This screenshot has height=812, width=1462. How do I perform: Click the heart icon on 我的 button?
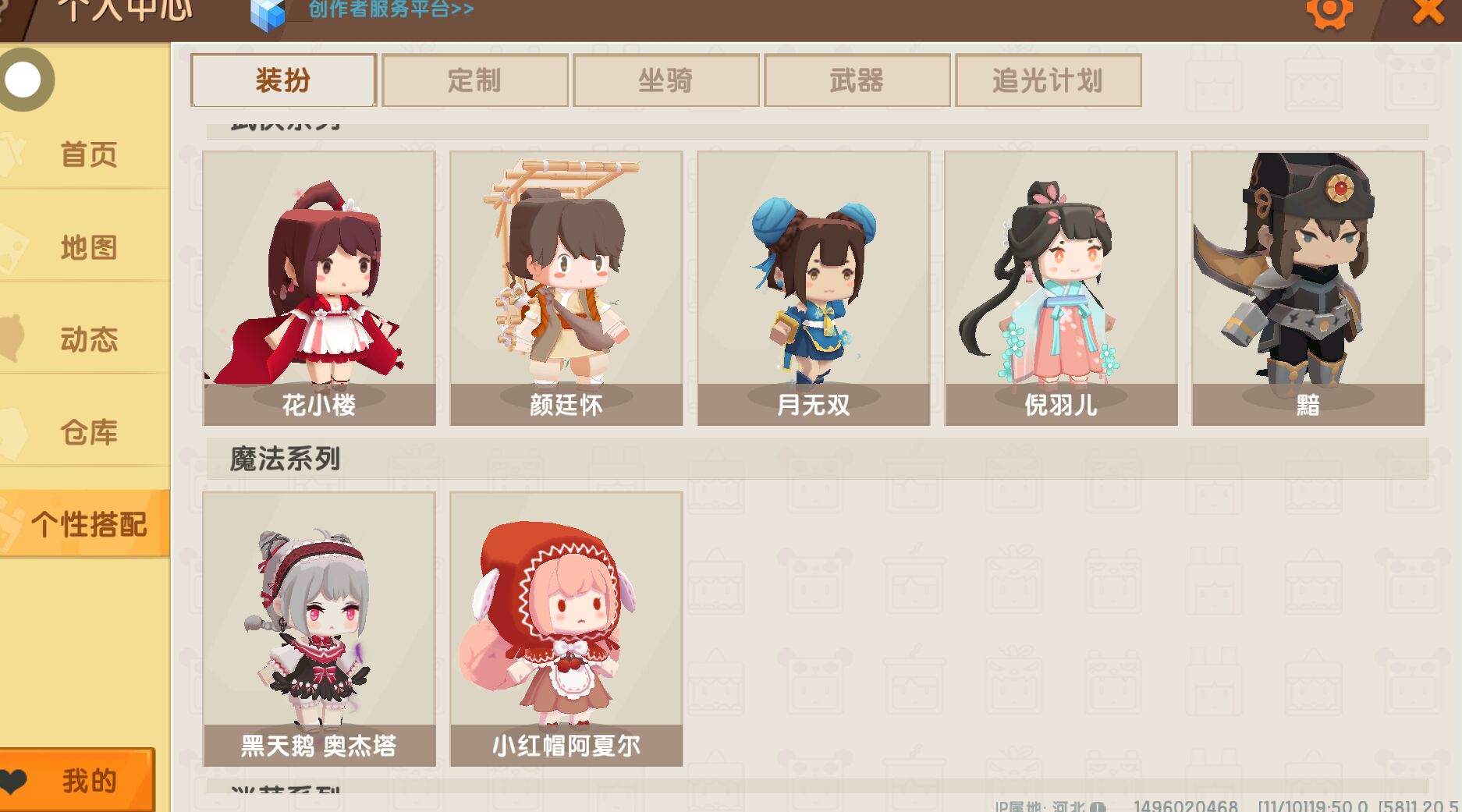click(15, 781)
